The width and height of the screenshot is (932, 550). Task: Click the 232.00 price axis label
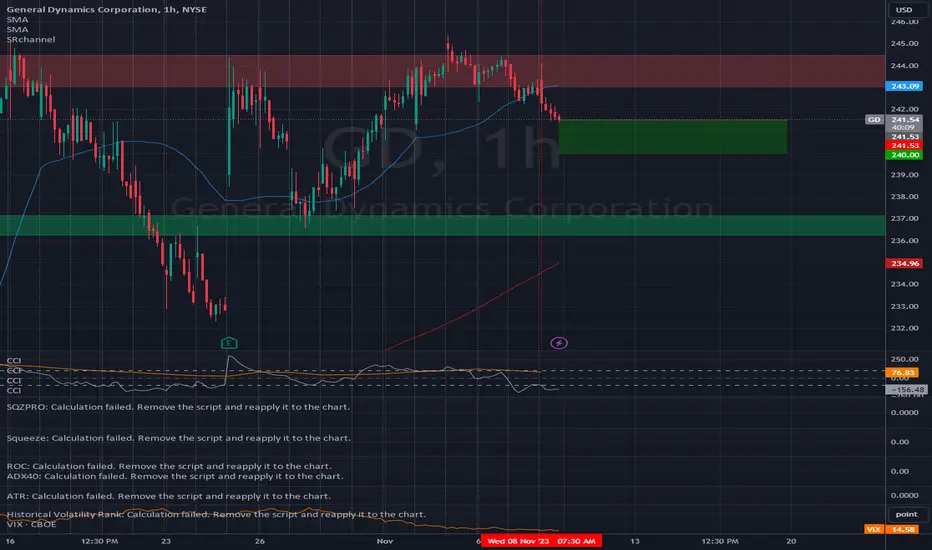pos(904,328)
